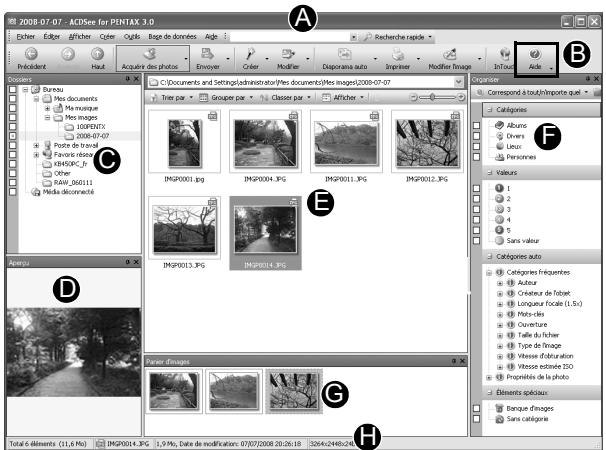This screenshot has height=450, width=606.
Task: Expand the folder path dropdown
Action: click(x=458, y=82)
